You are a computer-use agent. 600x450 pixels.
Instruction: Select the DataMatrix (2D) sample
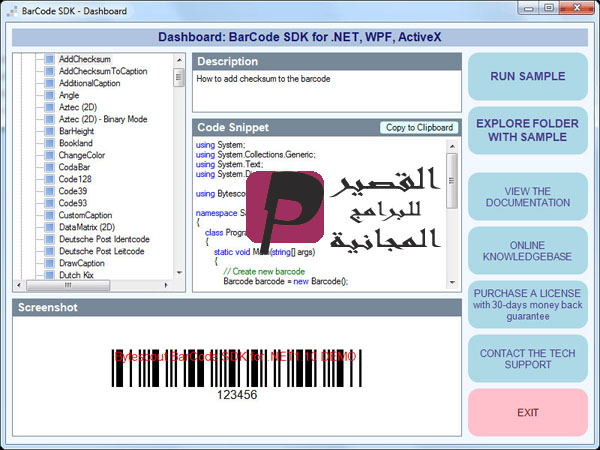point(87,227)
